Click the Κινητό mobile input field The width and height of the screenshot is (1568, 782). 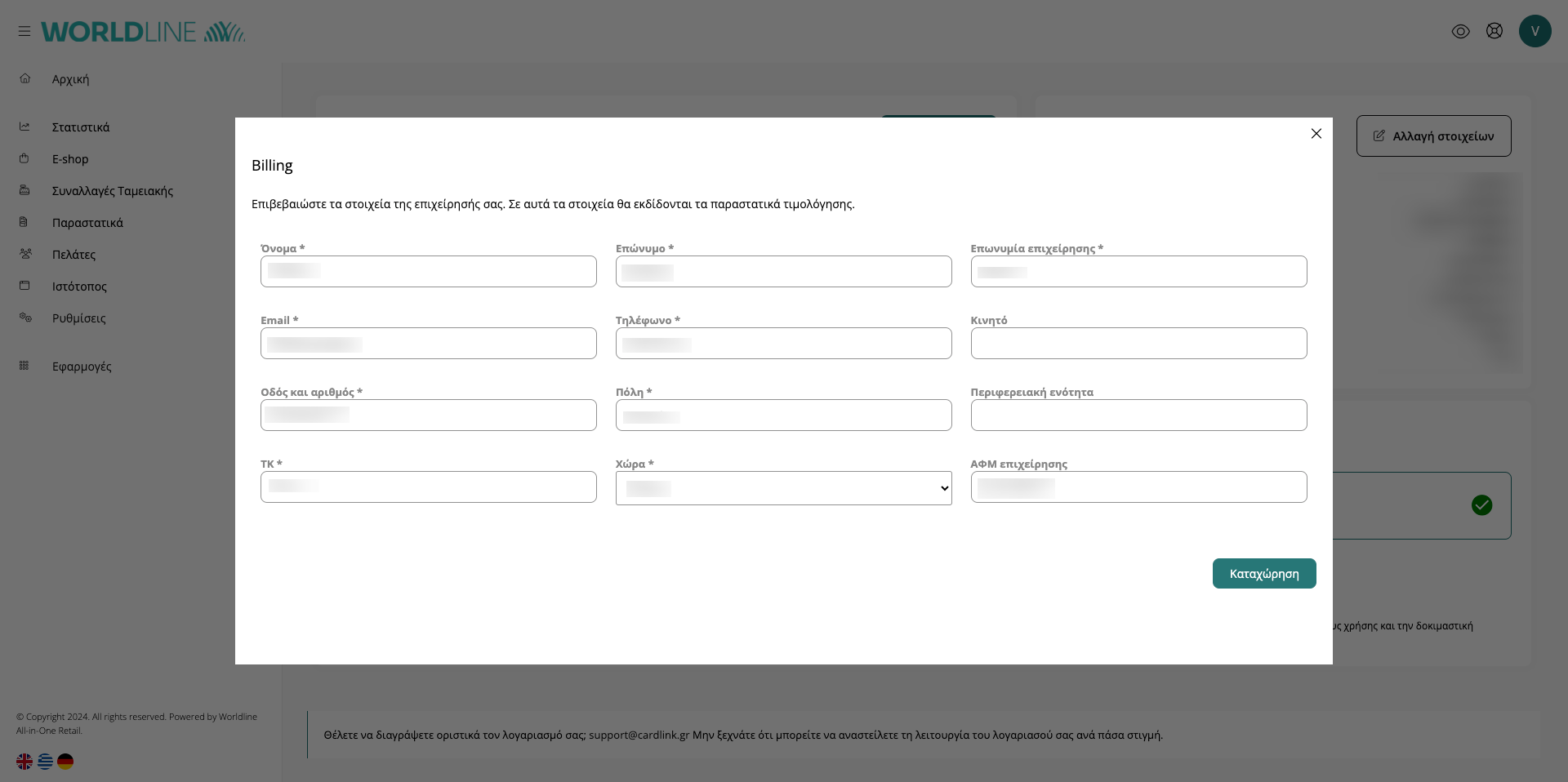[1138, 344]
